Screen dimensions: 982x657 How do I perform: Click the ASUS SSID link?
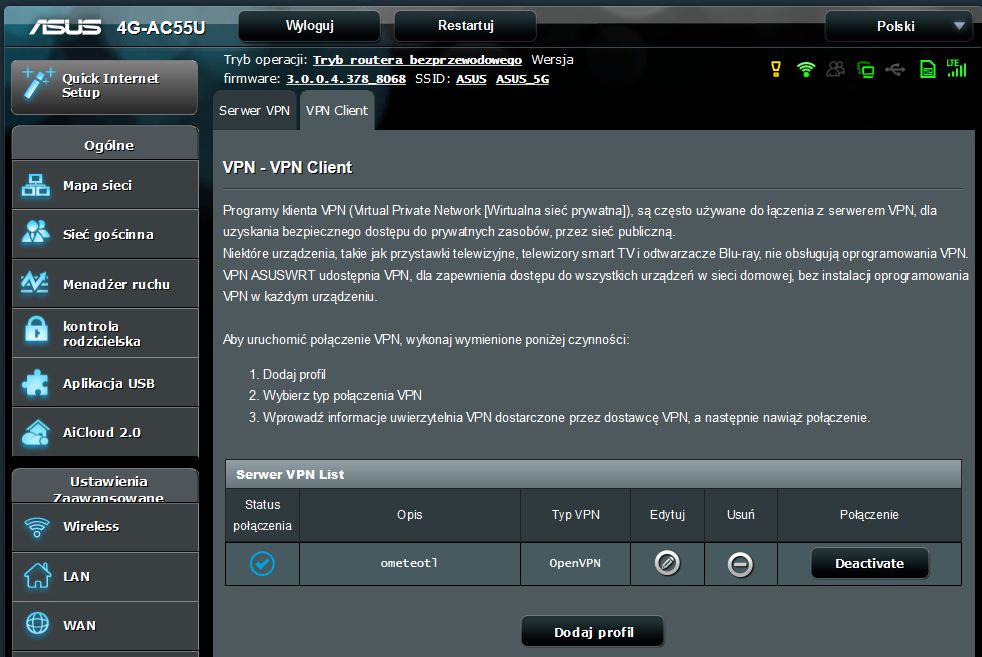[x=471, y=79]
